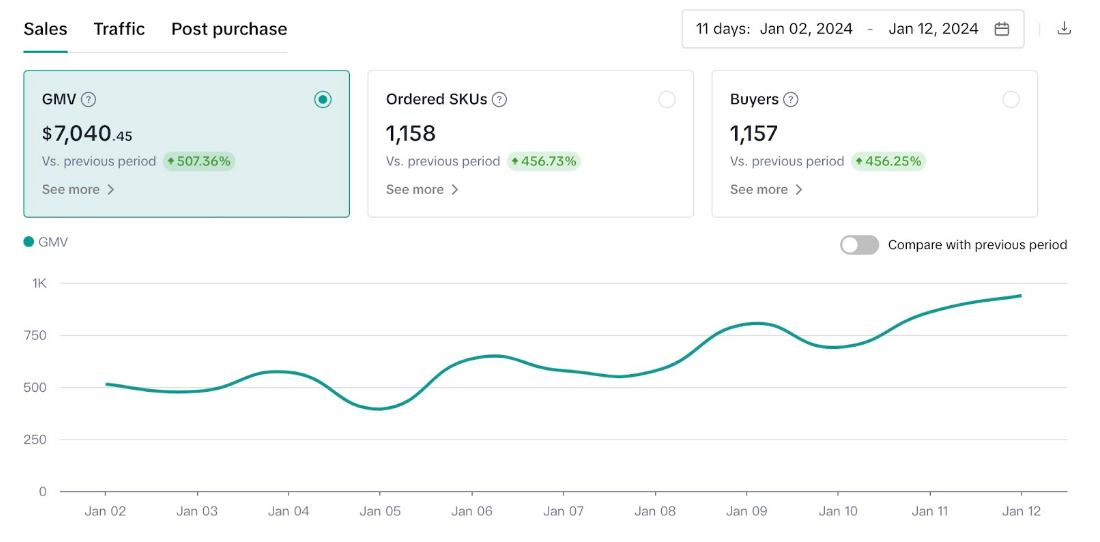
Task: Click the Ordered SKUs 456.73% growth badge
Action: (543, 161)
